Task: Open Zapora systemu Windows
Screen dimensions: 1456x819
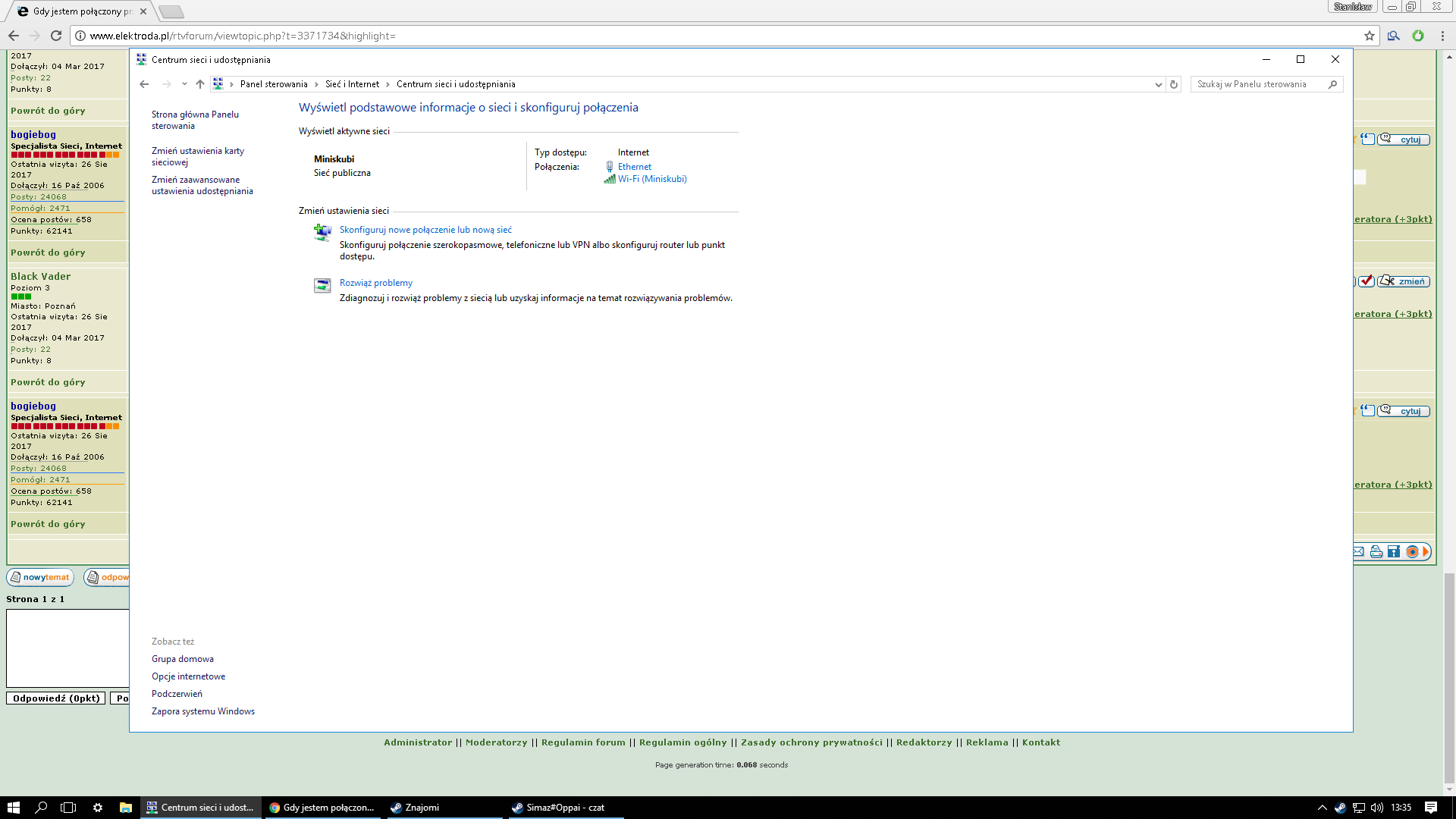Action: pos(203,711)
